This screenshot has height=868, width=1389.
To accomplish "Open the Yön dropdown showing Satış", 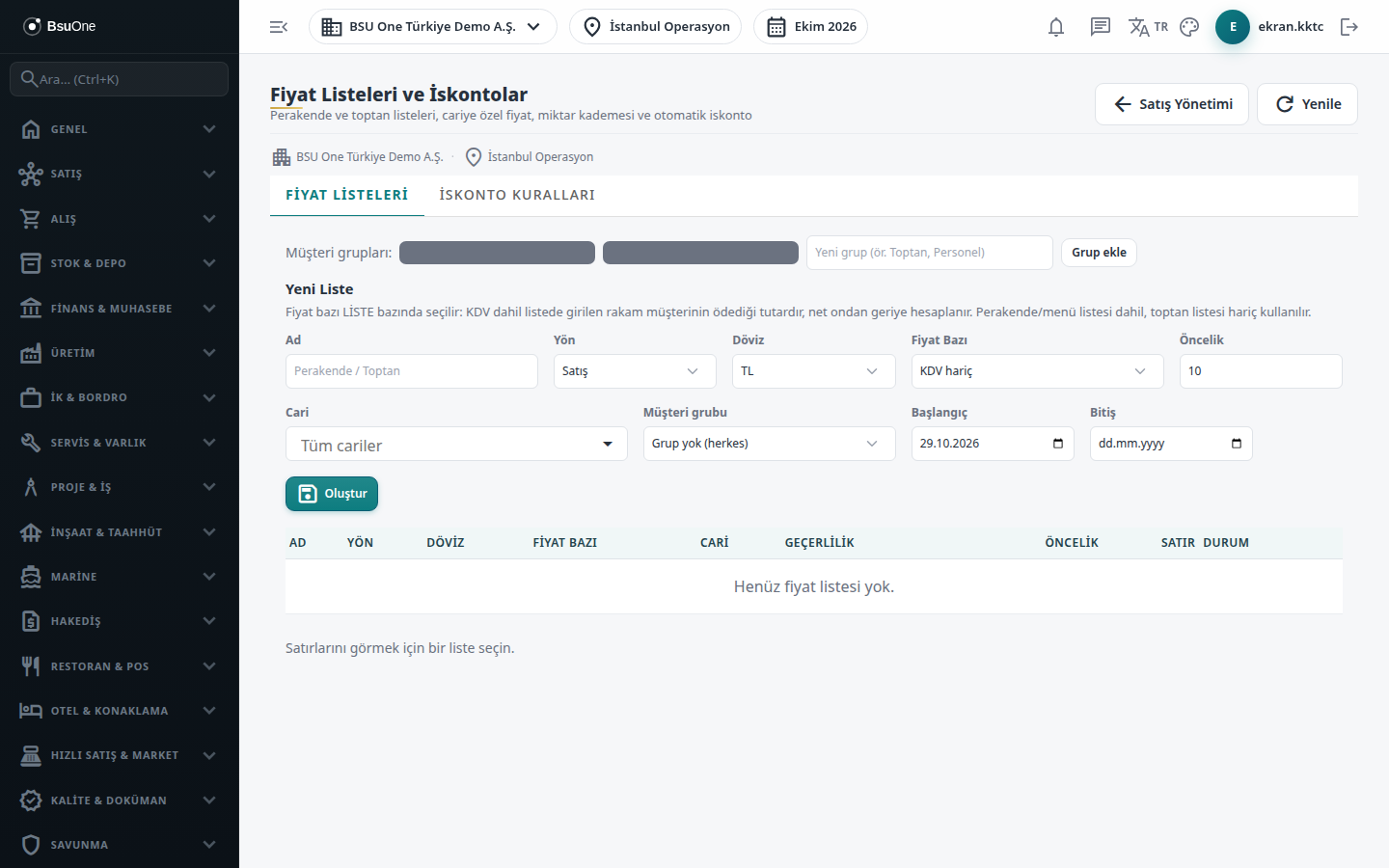I will point(635,371).
